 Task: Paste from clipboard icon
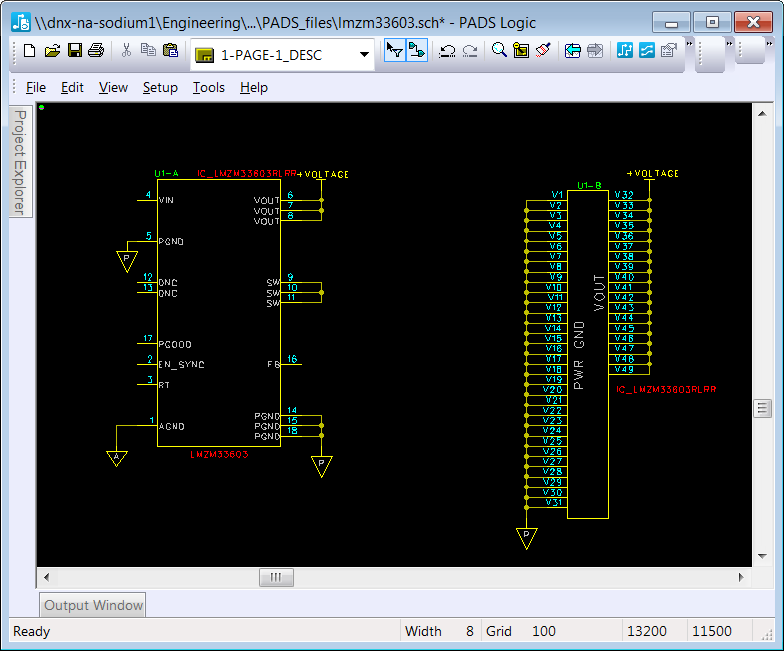[x=170, y=50]
